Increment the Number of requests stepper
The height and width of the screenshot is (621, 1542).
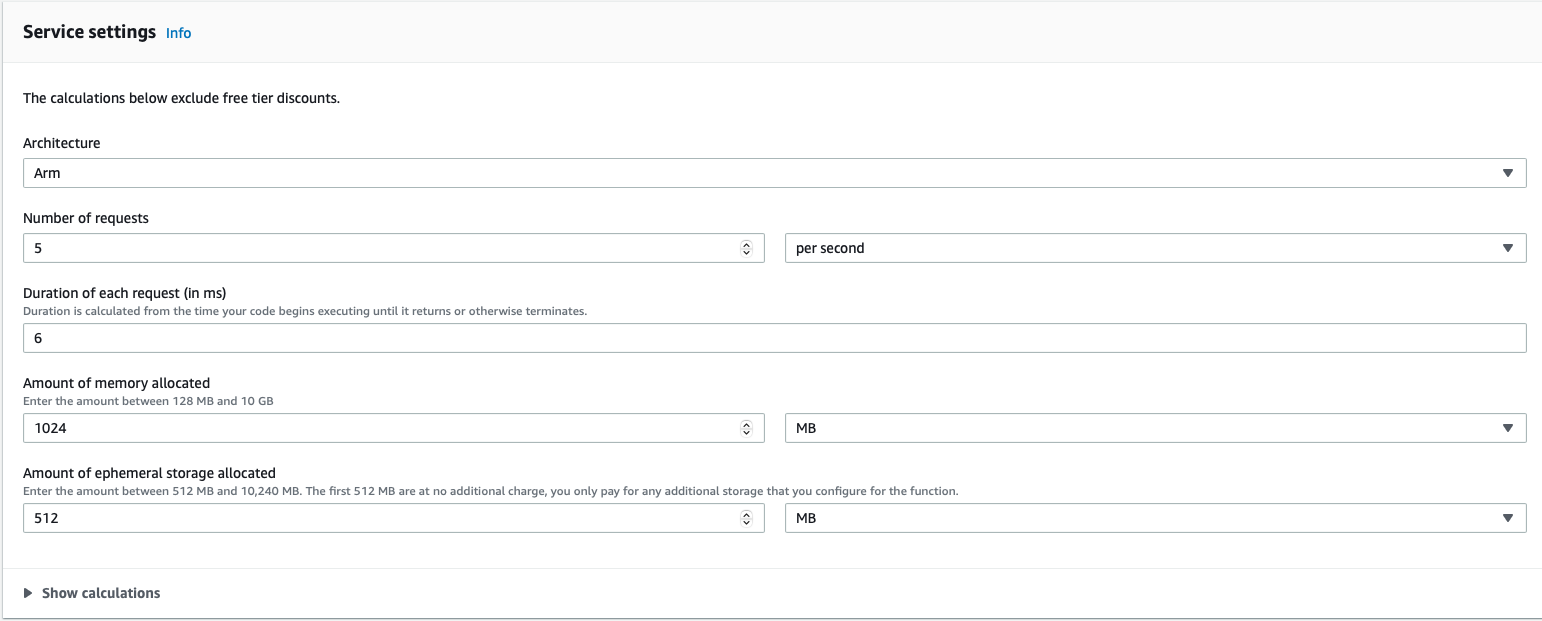[x=747, y=243]
